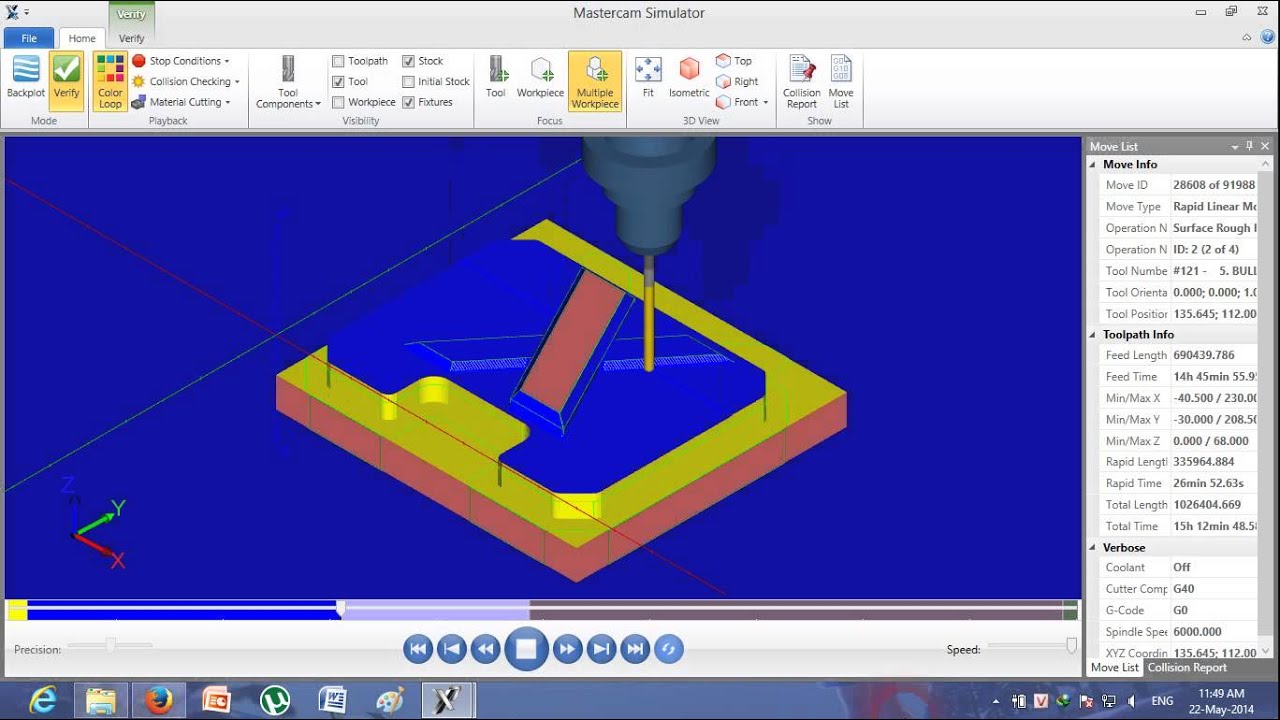Image resolution: width=1280 pixels, height=720 pixels.
Task: Switch to Backplot mode
Action: pos(26,79)
